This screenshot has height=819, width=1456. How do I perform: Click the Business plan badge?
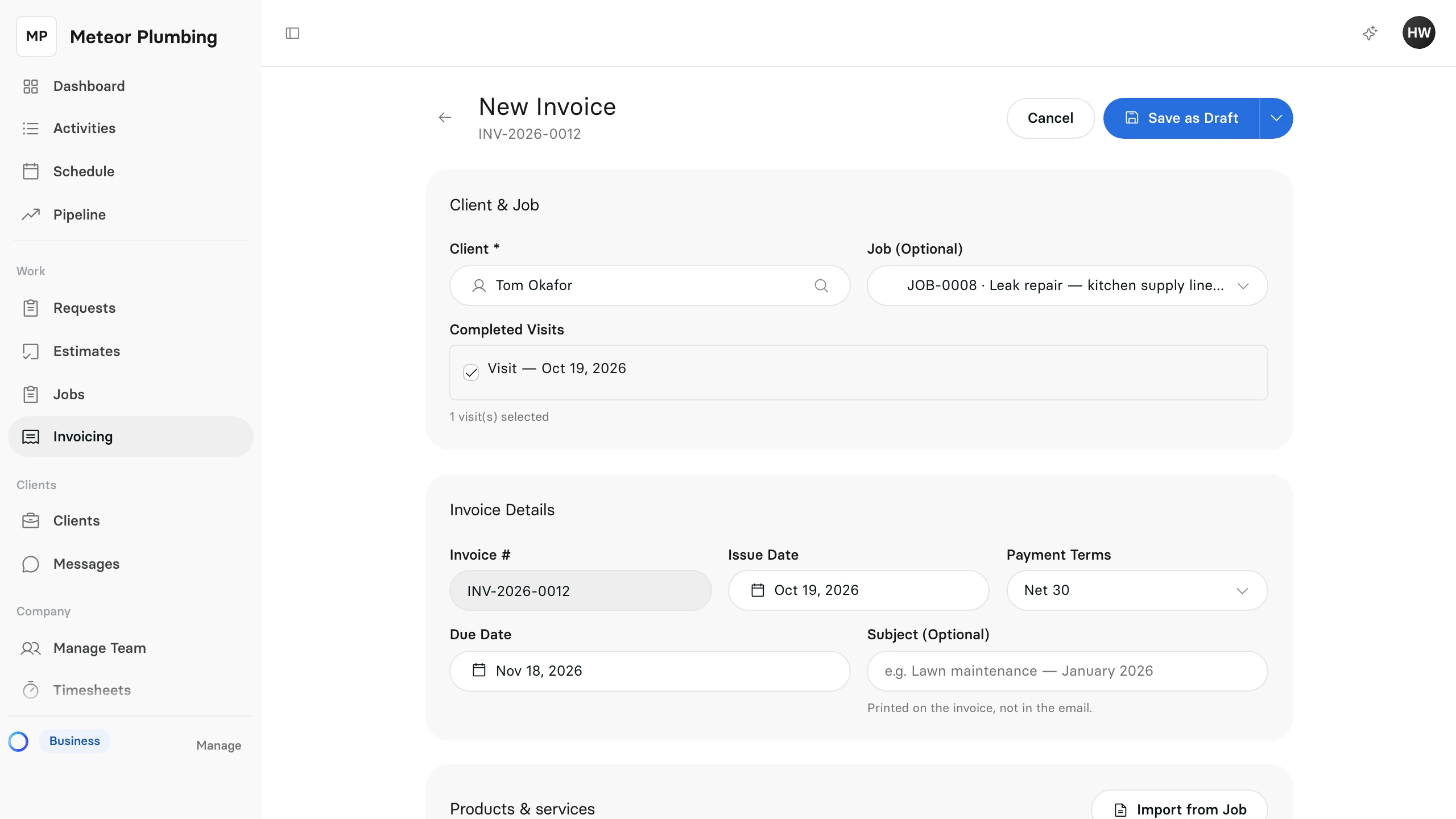[75, 741]
